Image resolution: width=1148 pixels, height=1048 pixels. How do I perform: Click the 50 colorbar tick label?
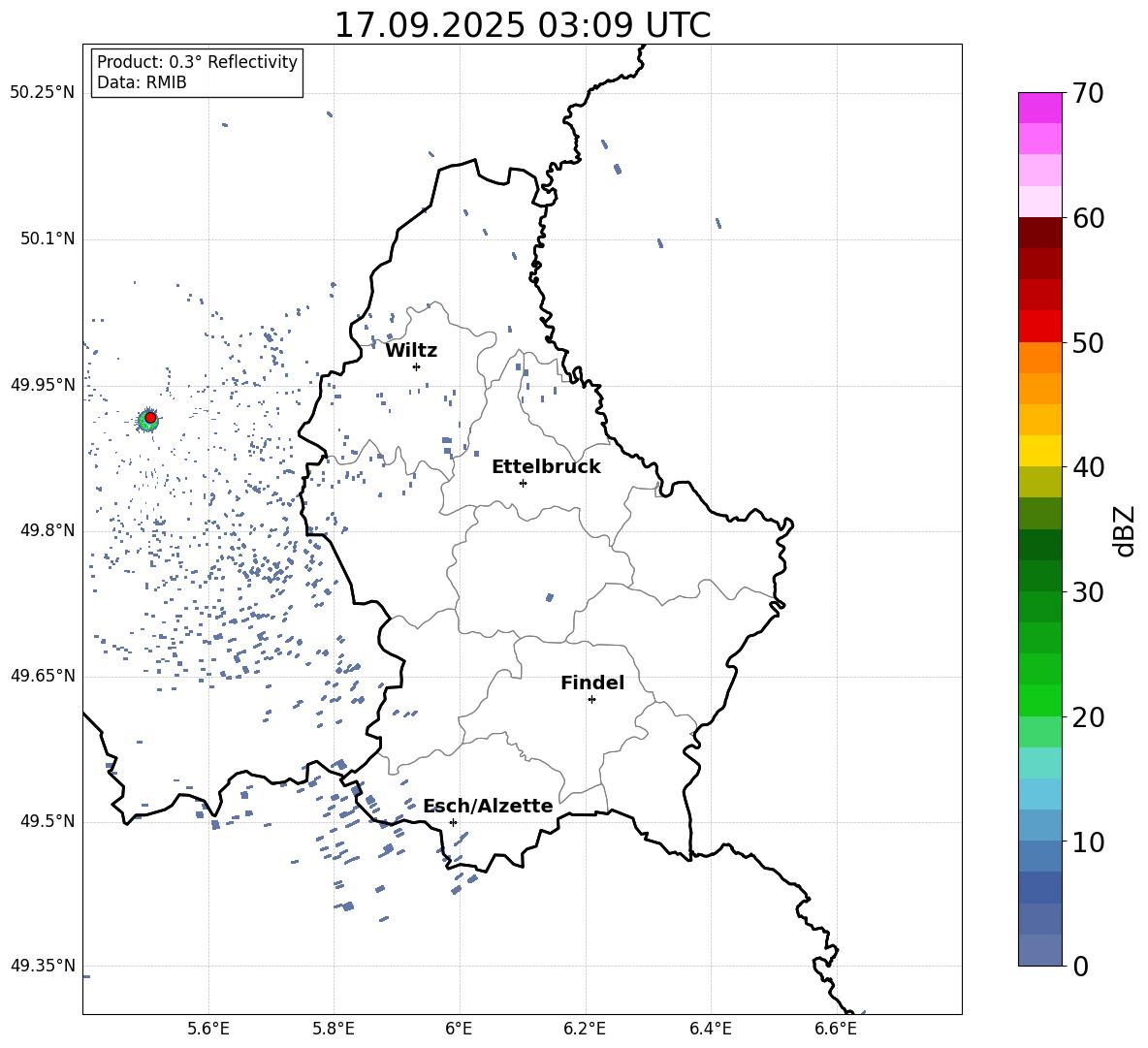click(x=1088, y=342)
